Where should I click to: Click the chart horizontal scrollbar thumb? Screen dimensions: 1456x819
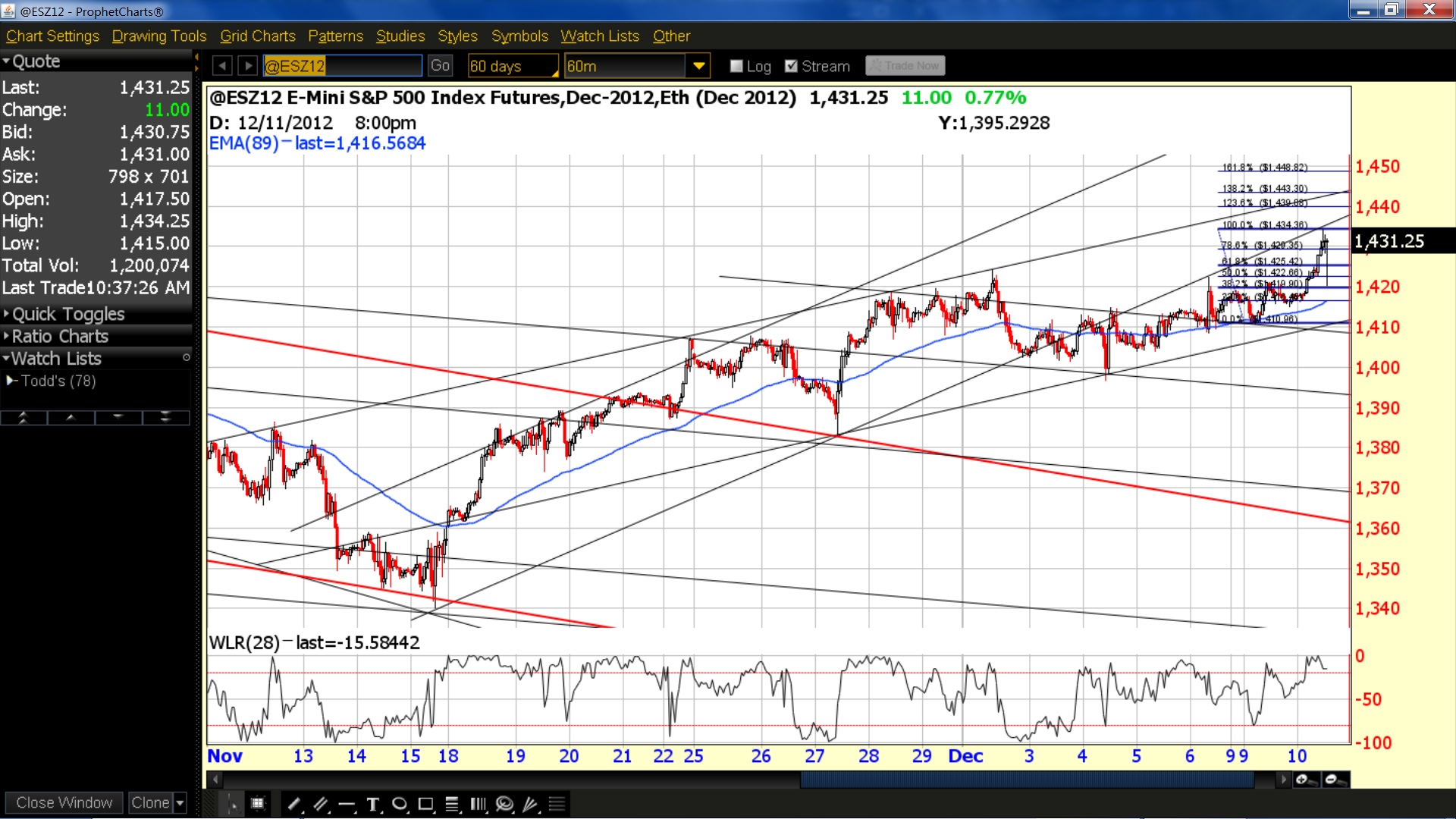coord(1027,780)
